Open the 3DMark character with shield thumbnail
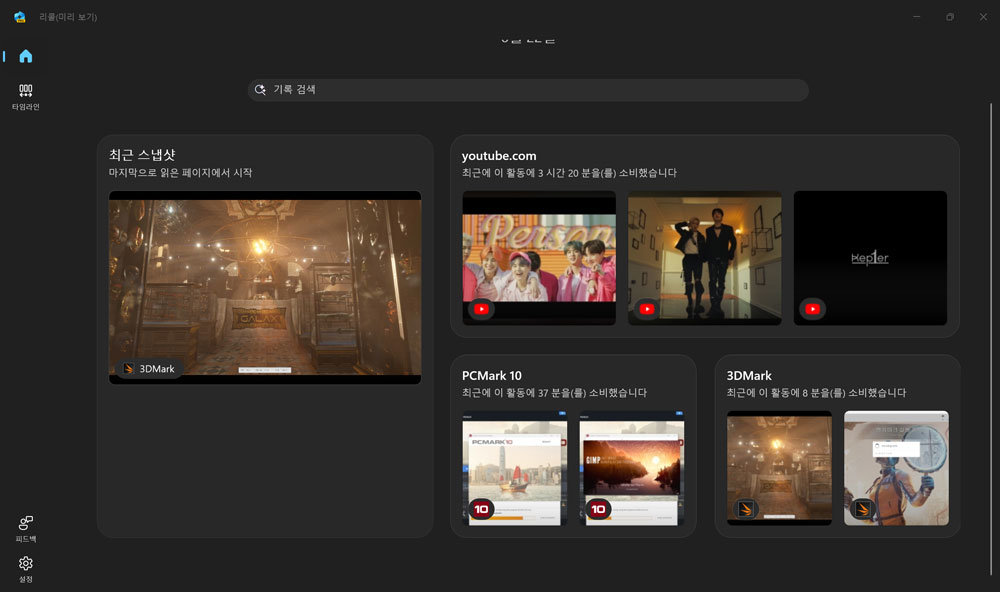The image size is (1000, 592). tap(896, 468)
